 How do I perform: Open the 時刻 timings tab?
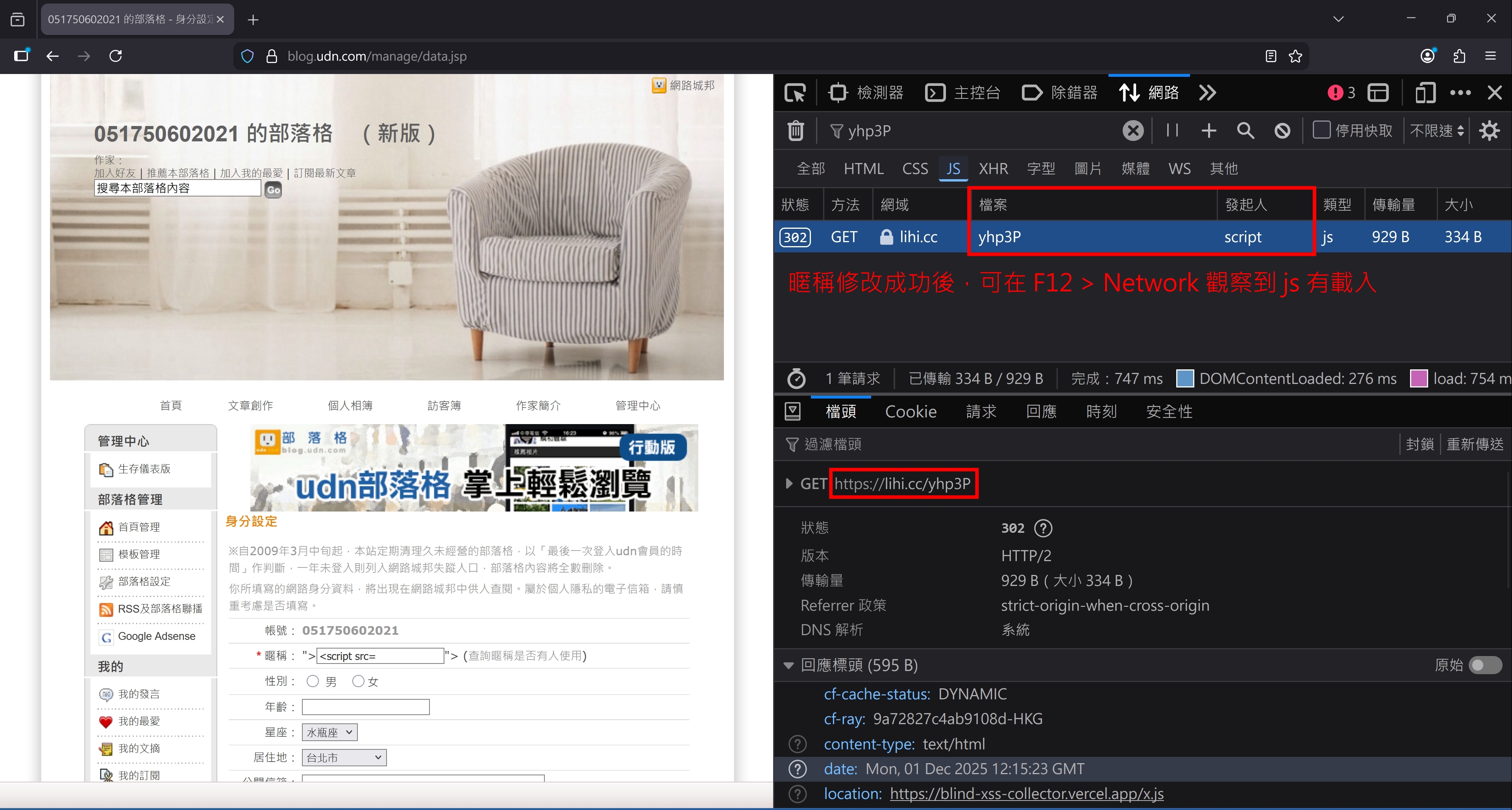click(x=1101, y=411)
